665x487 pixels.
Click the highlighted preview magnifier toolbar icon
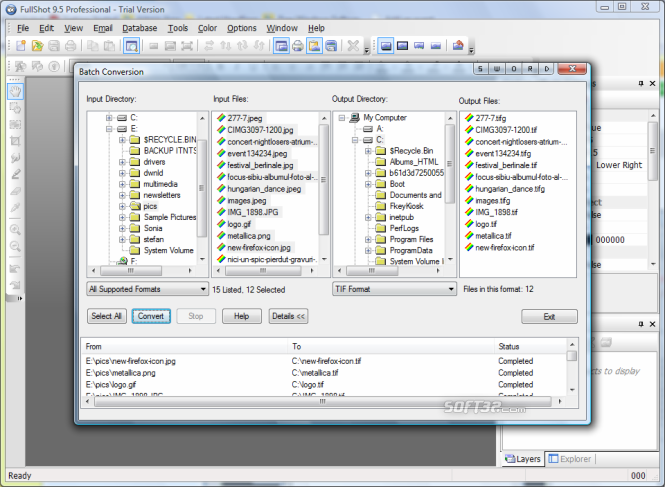(131, 45)
